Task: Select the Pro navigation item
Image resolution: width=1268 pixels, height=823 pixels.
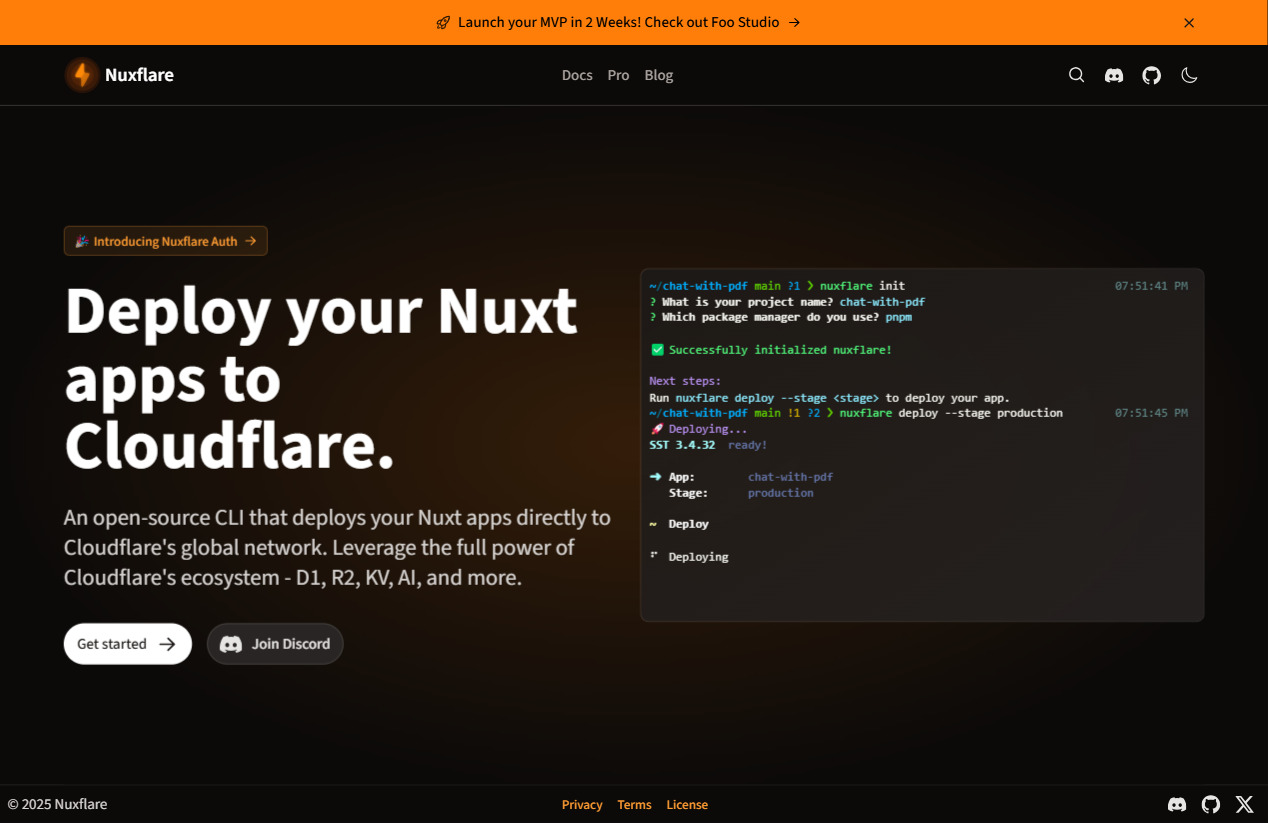Action: [x=618, y=75]
